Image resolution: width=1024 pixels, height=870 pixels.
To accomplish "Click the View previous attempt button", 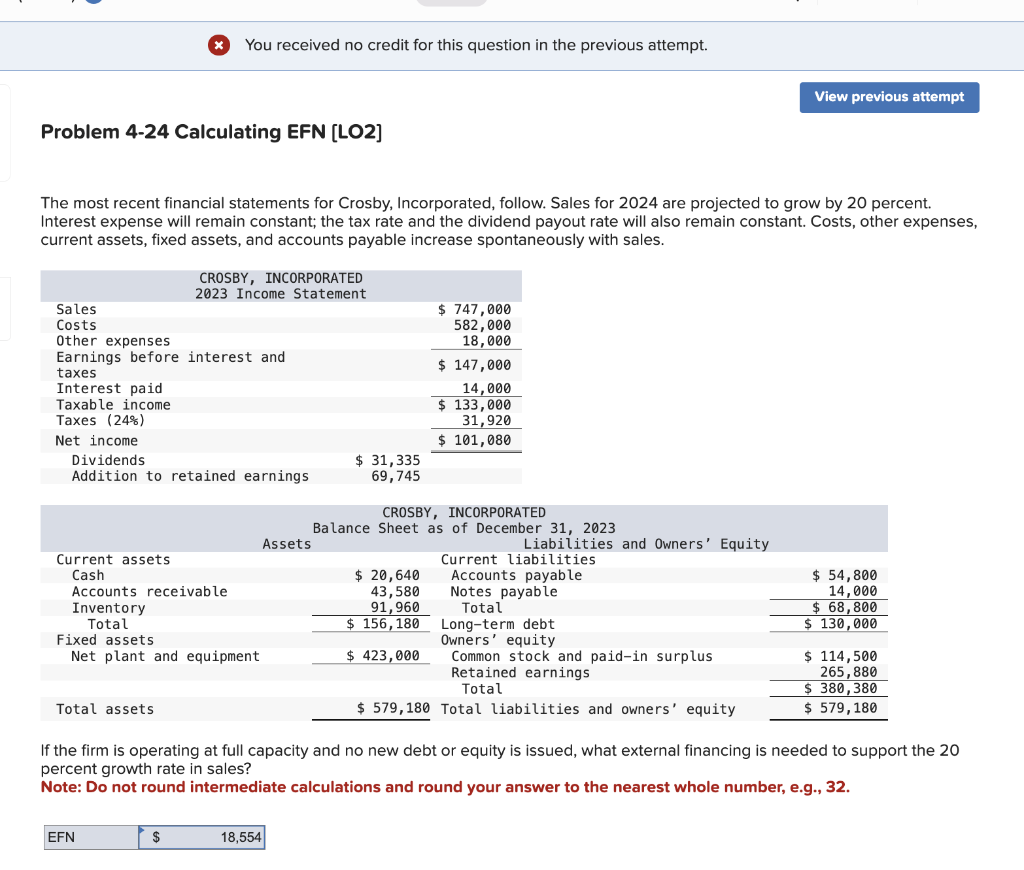I will (889, 97).
